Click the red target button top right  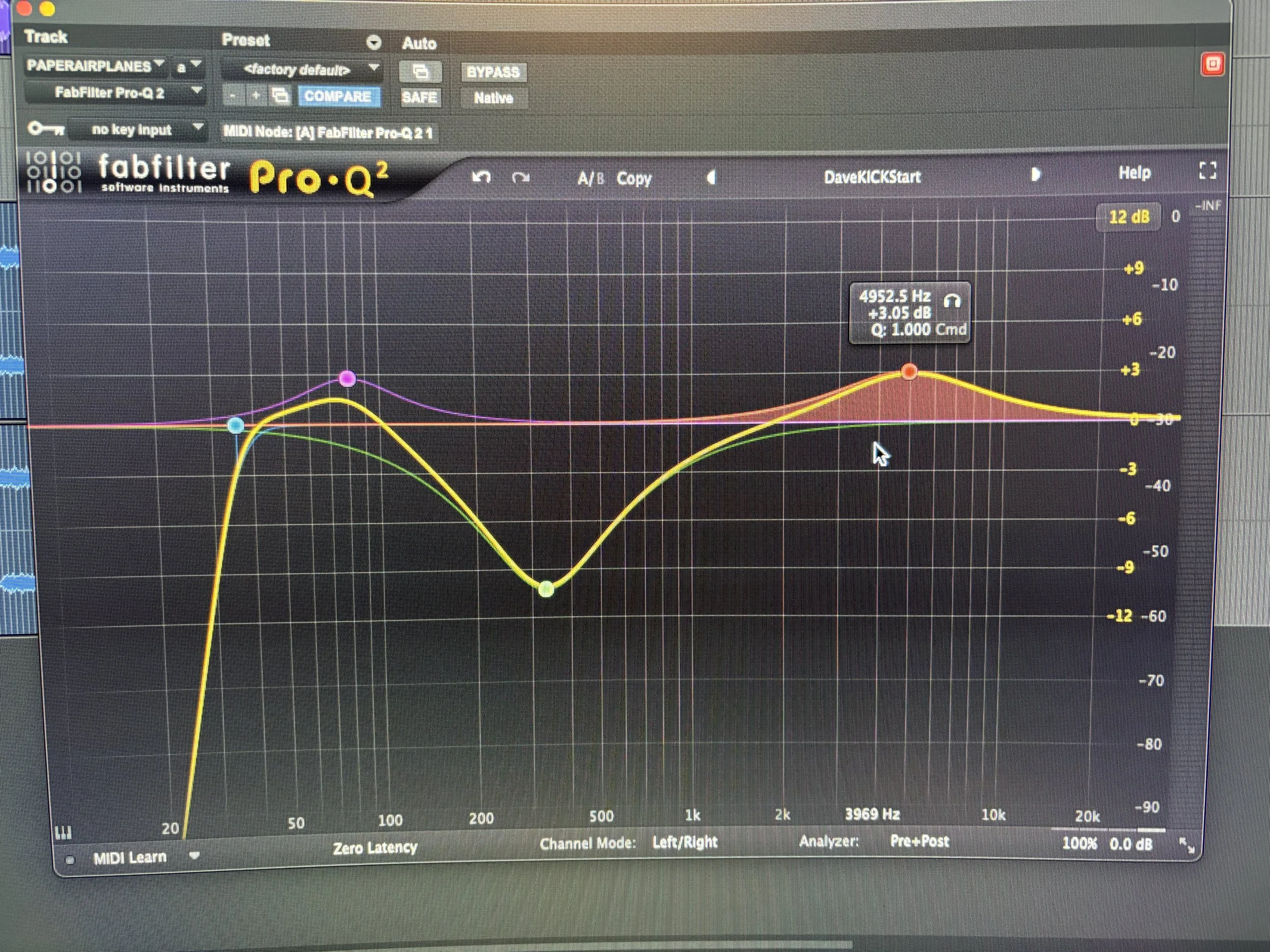1213,63
